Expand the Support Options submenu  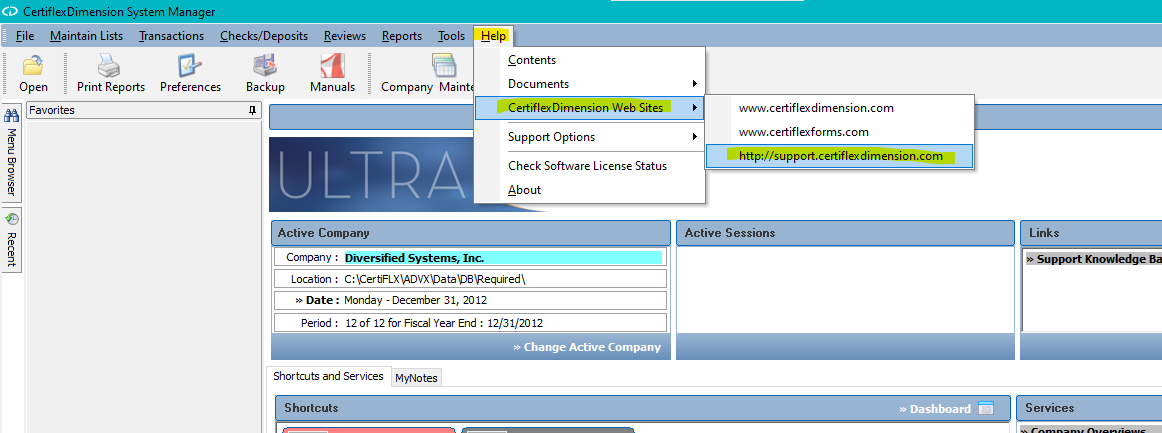click(x=590, y=137)
